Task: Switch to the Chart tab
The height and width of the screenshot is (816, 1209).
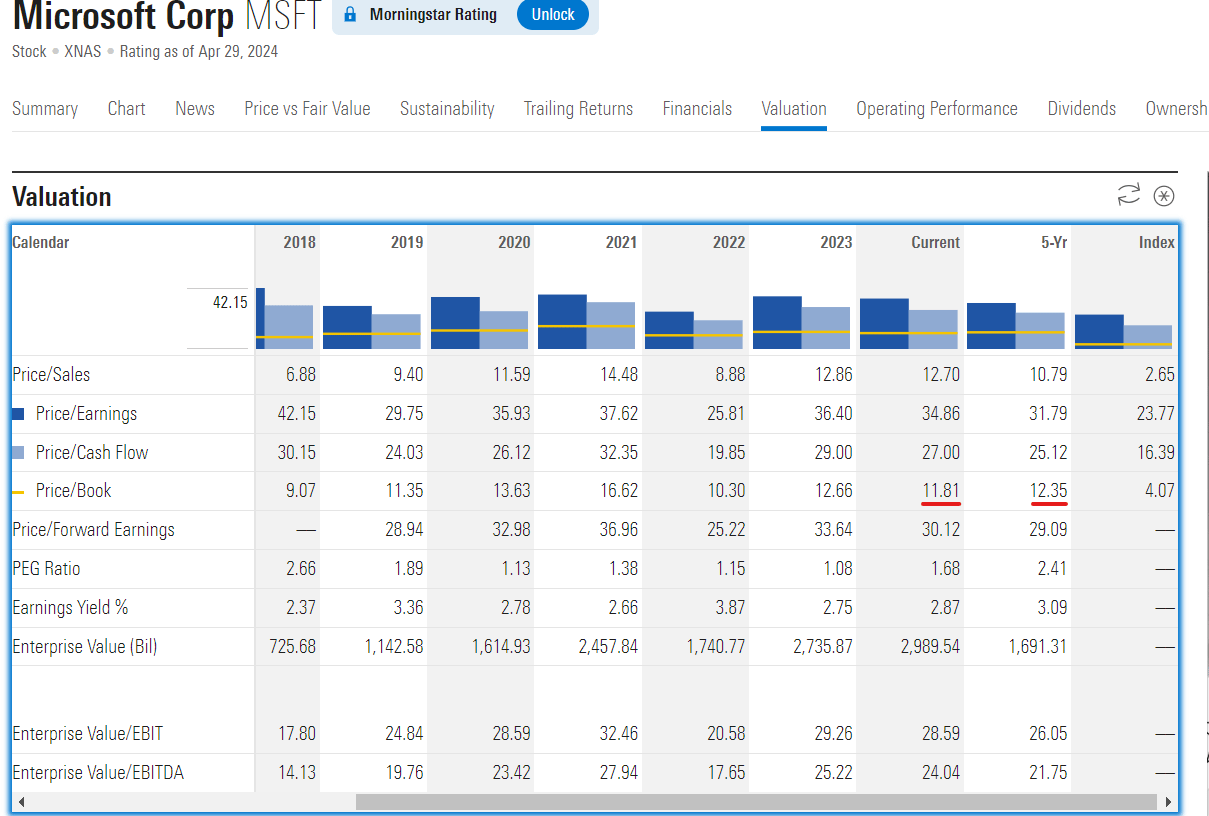Action: click(x=127, y=109)
